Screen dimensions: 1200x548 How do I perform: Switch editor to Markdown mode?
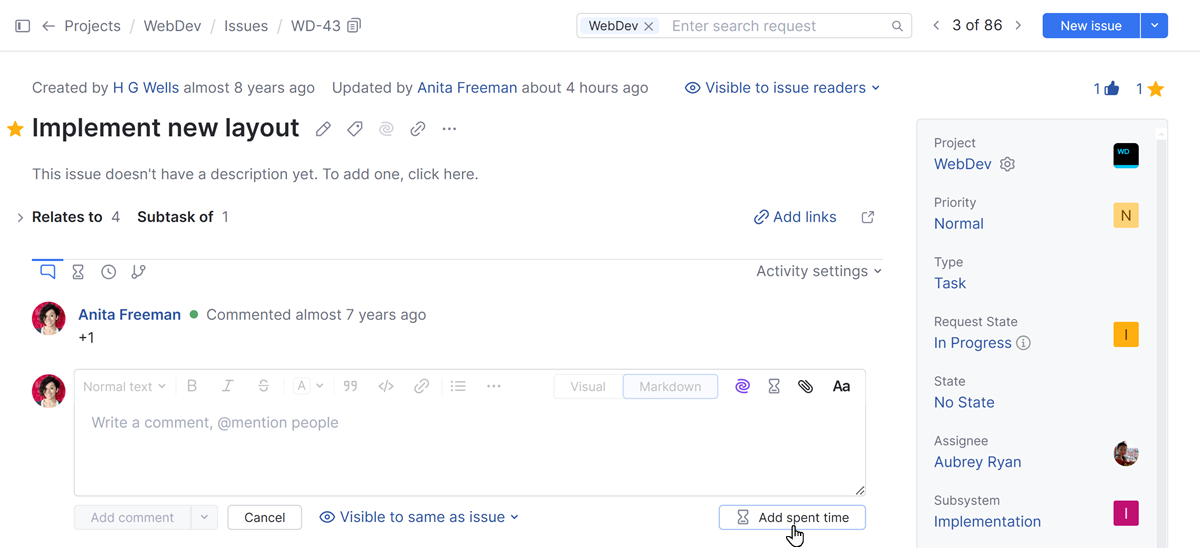coord(670,386)
